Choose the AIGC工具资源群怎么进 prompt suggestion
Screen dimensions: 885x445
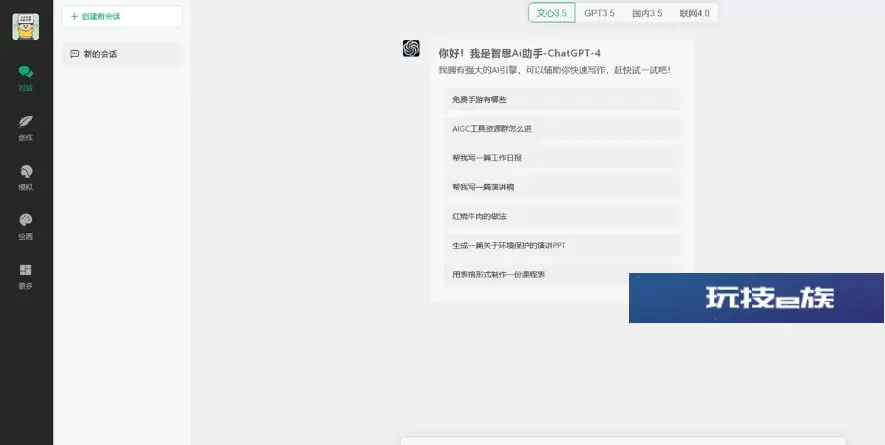click(x=562, y=129)
